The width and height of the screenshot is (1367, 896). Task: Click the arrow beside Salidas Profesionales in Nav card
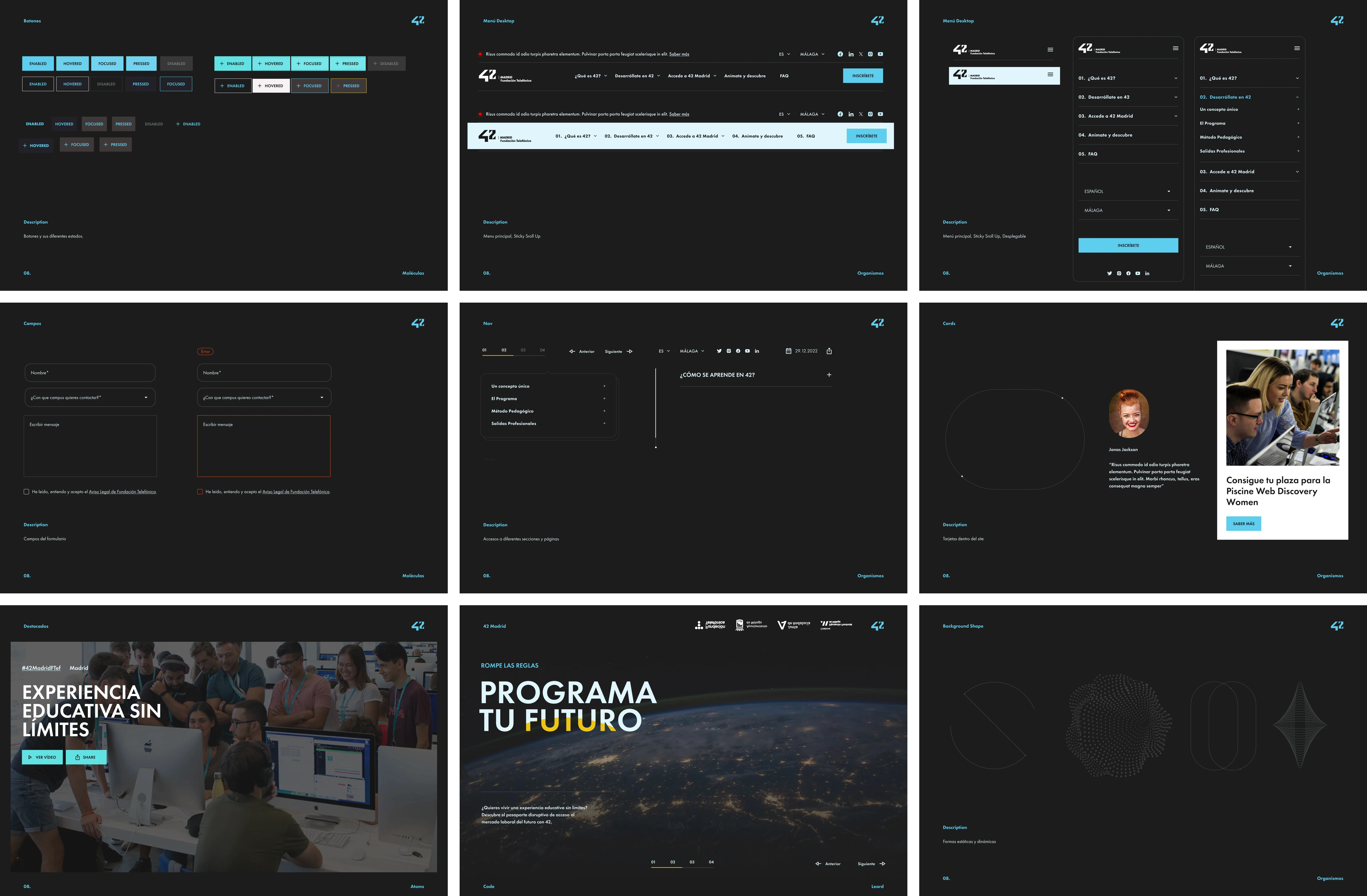coord(604,423)
